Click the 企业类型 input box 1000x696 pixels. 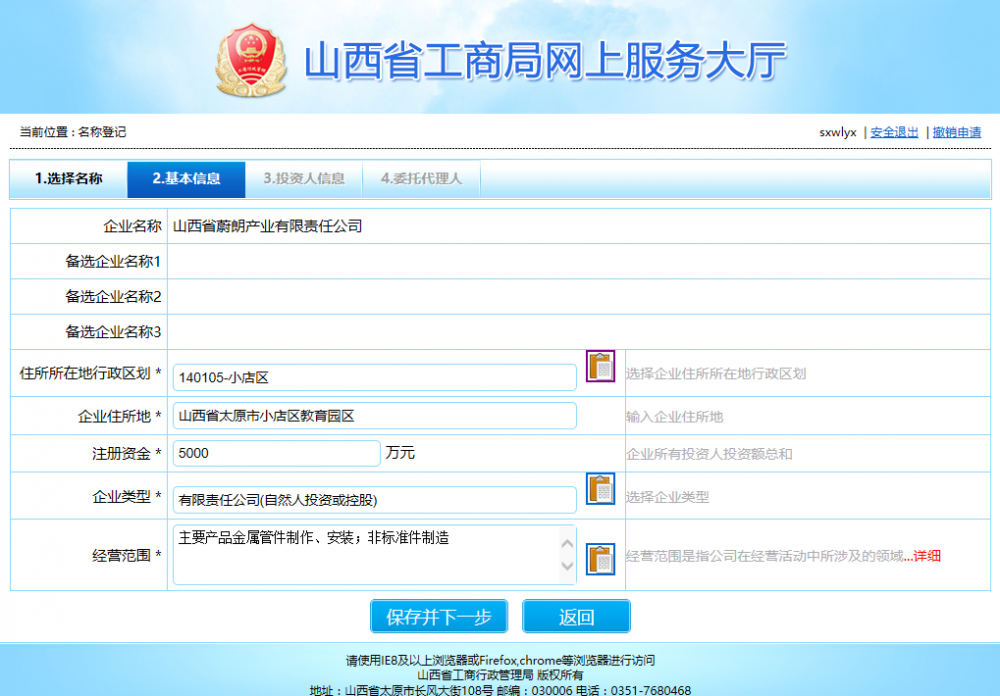pos(375,499)
